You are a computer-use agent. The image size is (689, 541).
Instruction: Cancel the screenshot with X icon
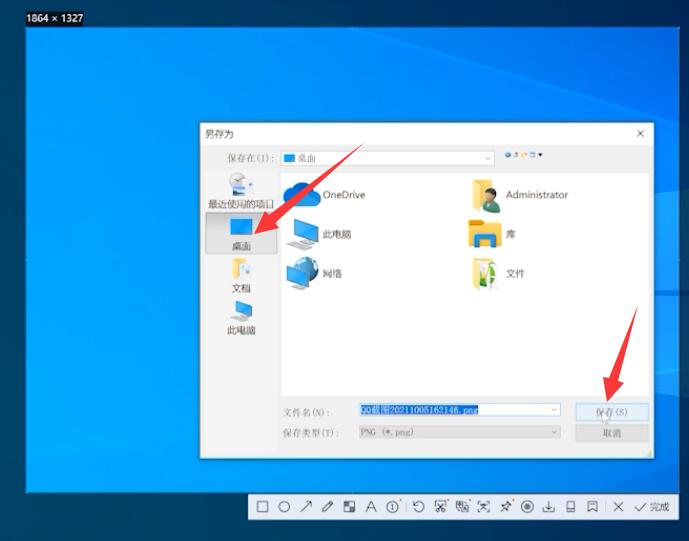tap(618, 507)
